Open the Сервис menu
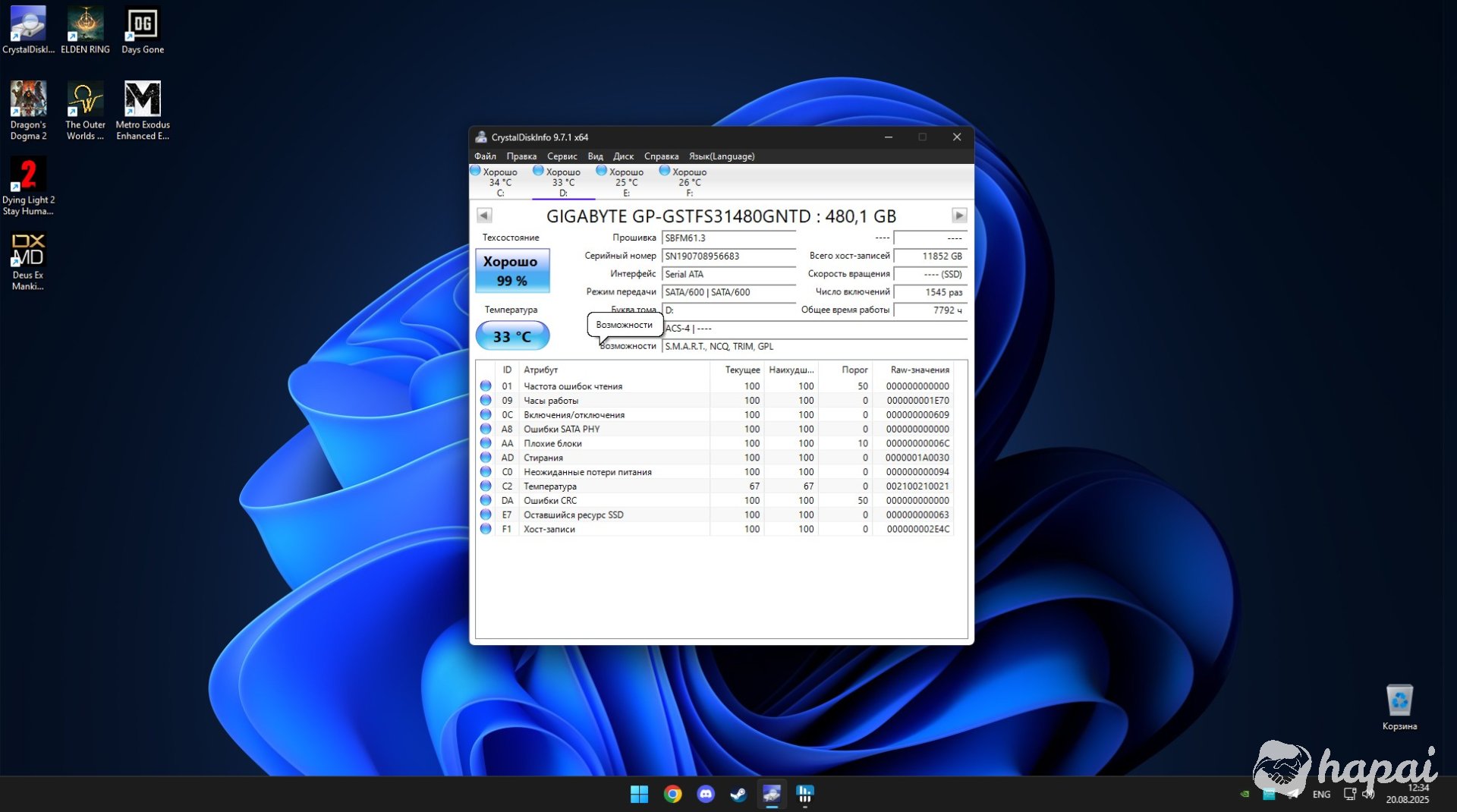 [562, 156]
